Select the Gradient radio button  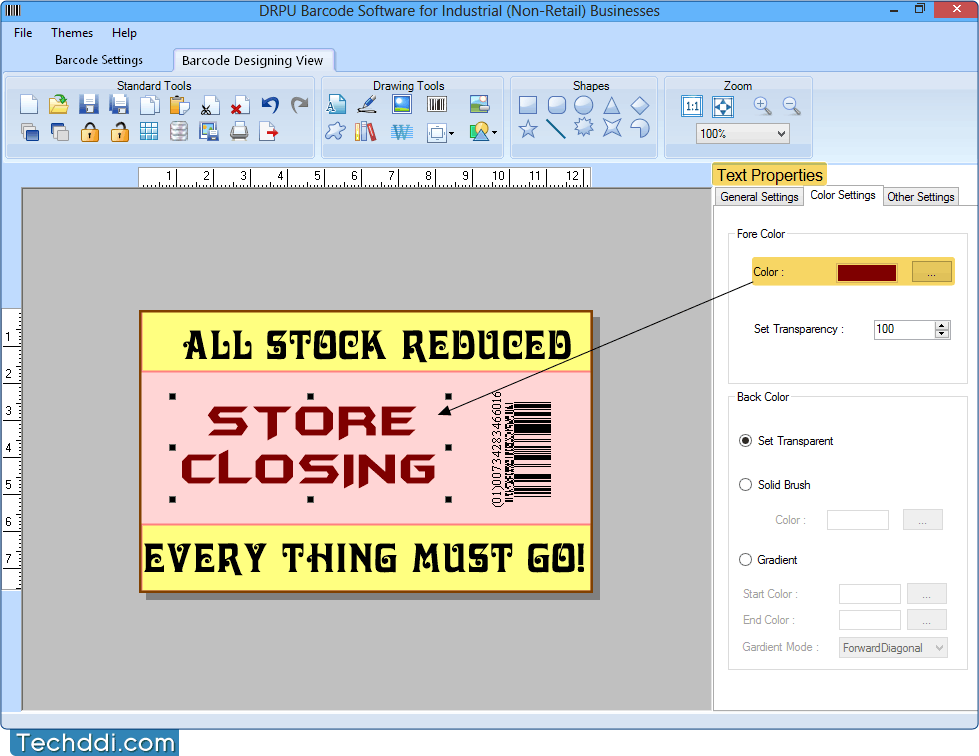pyautogui.click(x=745, y=559)
